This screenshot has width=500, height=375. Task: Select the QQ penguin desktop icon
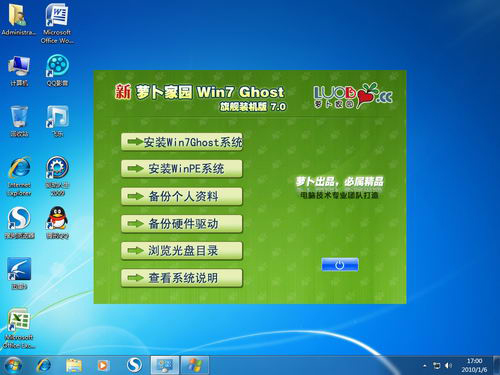click(x=57, y=223)
